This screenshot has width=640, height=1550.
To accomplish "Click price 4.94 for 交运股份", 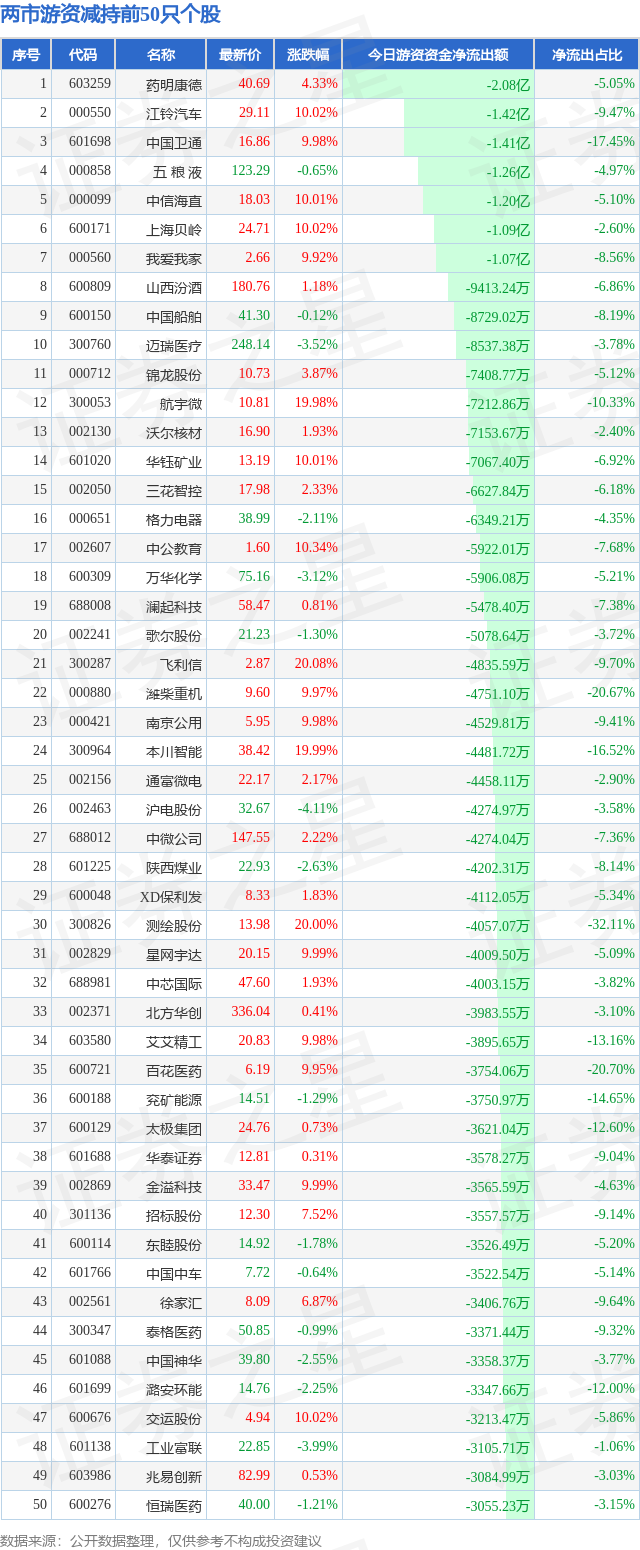I will [258, 1418].
